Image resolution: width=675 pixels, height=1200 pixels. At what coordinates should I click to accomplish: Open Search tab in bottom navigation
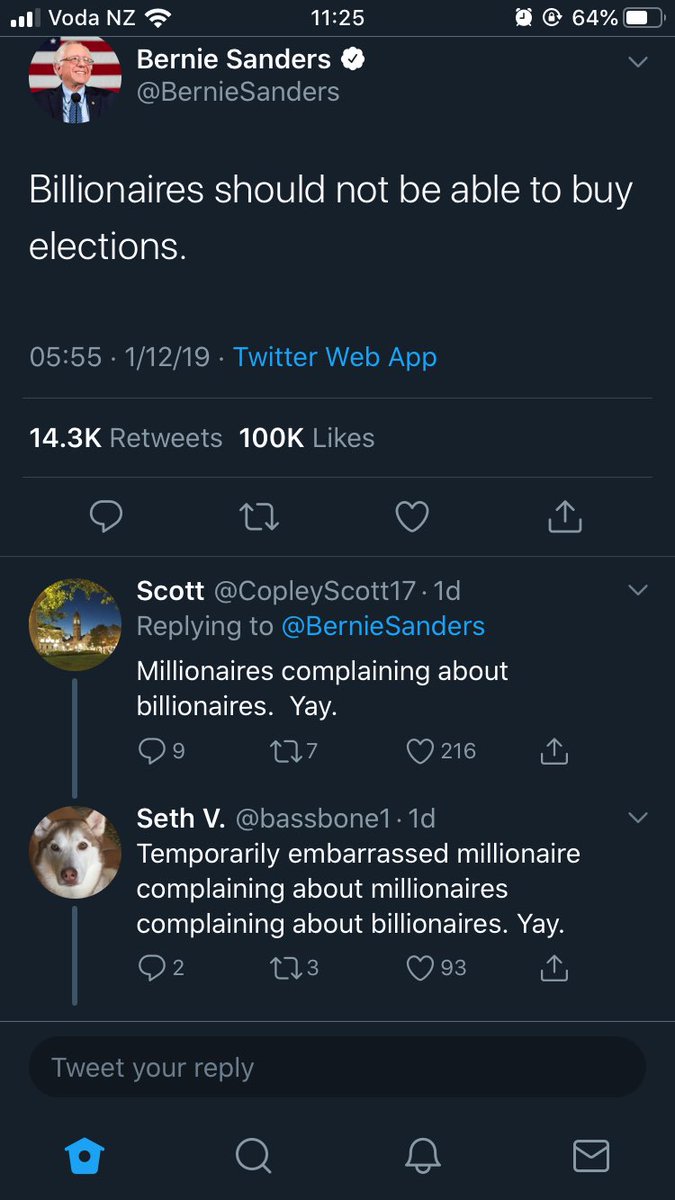pos(253,1155)
